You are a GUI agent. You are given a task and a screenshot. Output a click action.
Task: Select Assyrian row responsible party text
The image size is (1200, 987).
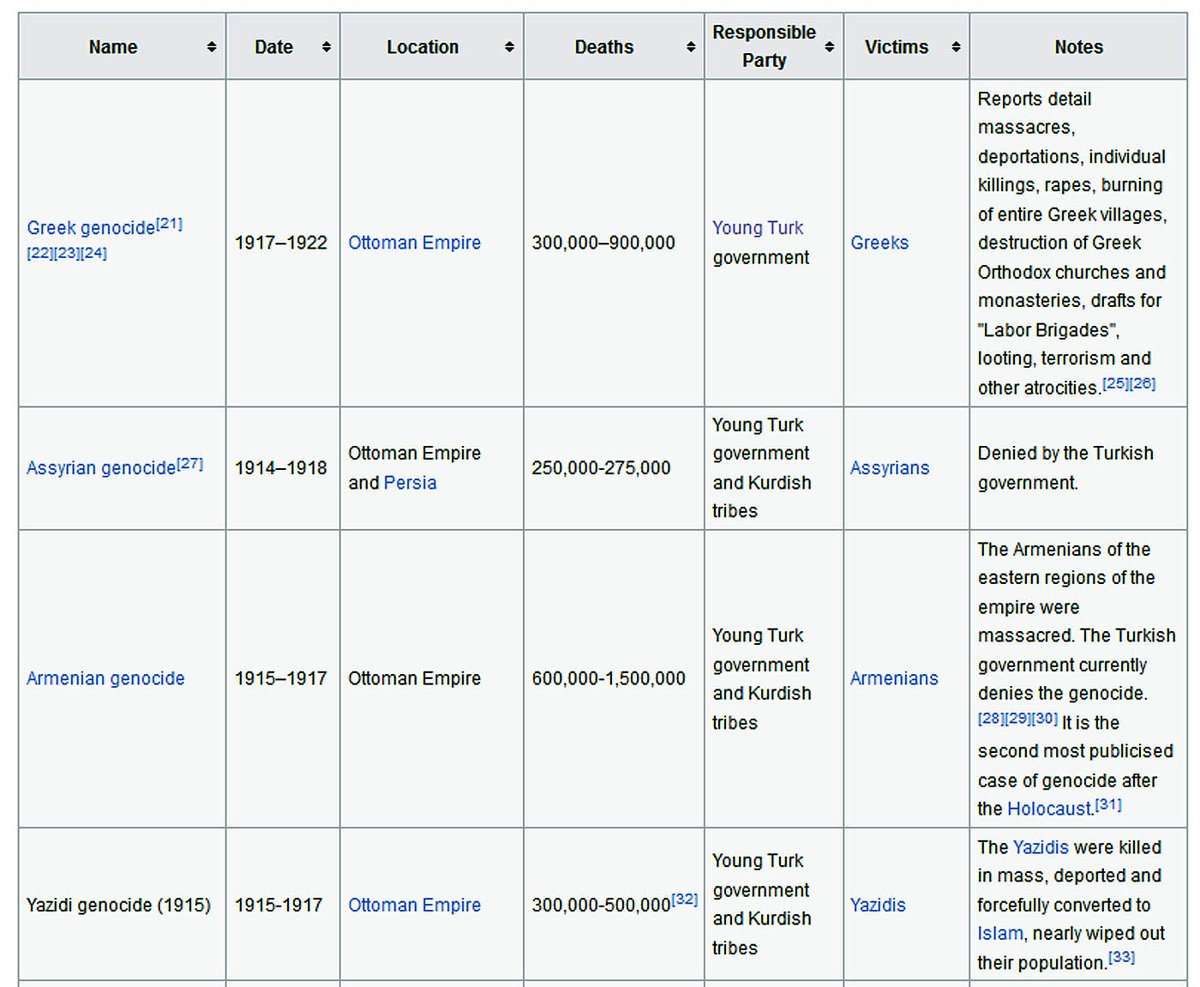(762, 468)
